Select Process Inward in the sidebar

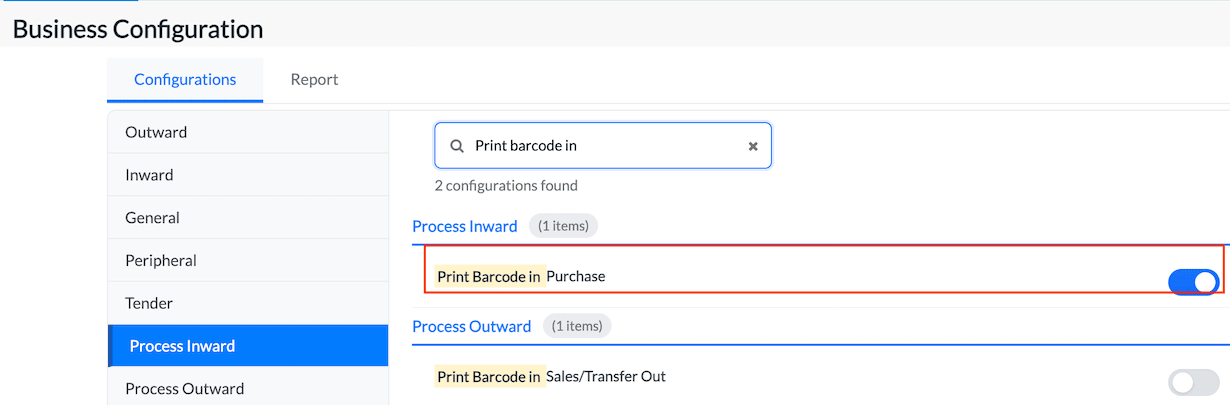tap(182, 346)
